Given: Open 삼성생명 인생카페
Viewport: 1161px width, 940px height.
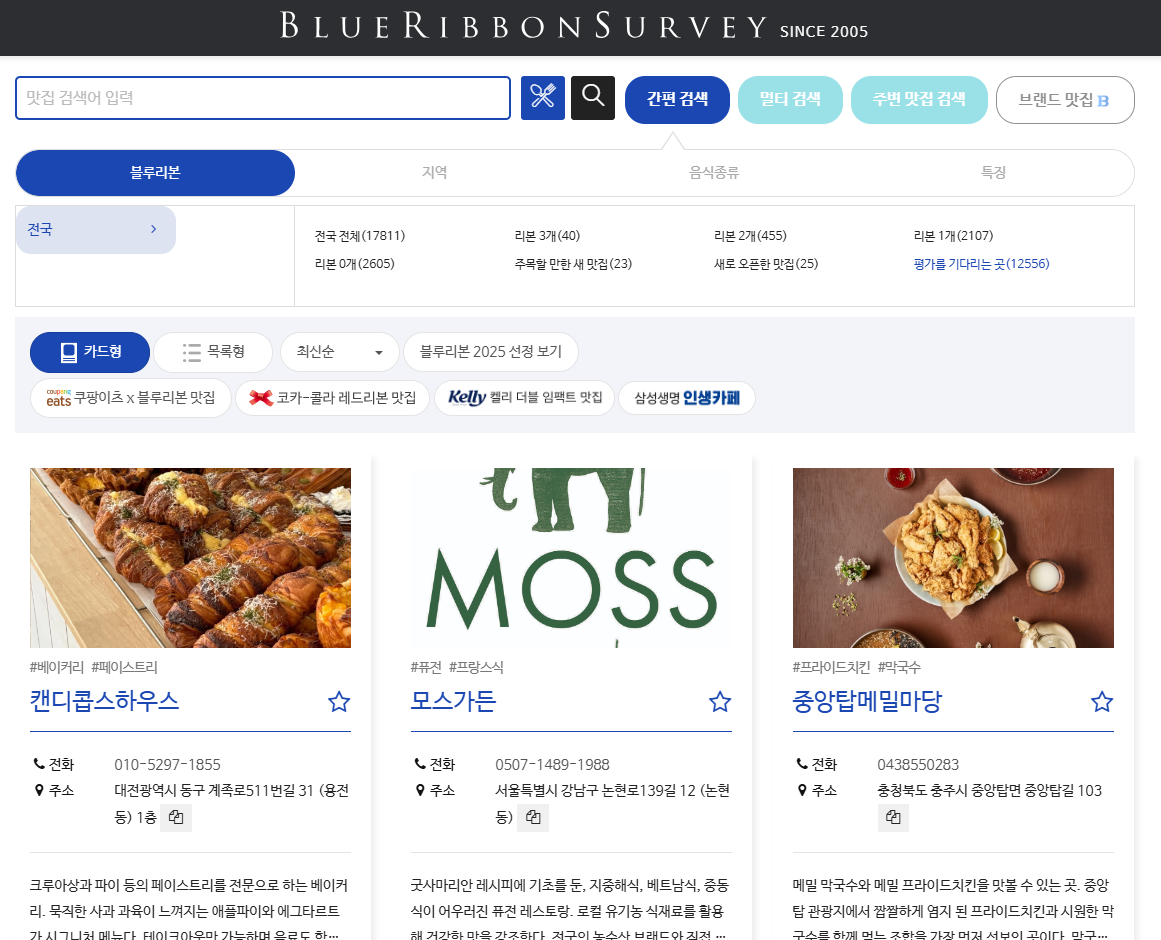Looking at the screenshot, I should 686,398.
